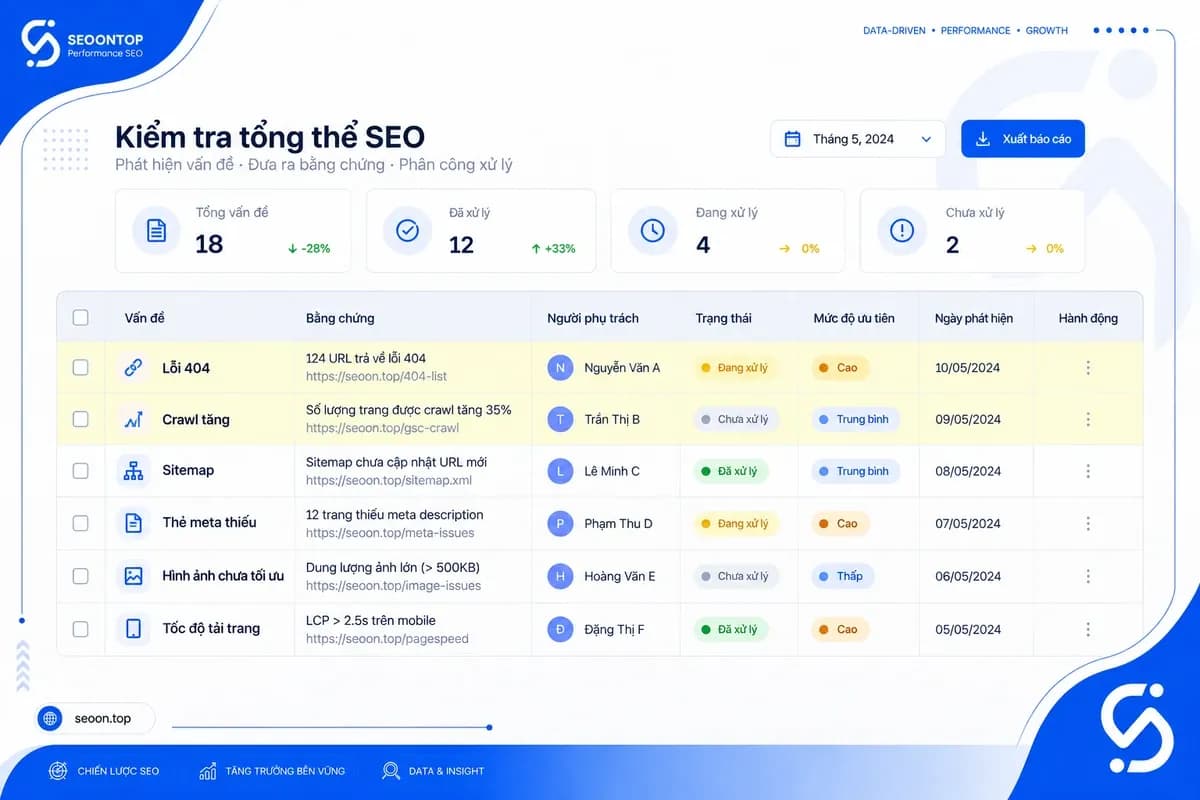Sort by the Ngày phát hiện column header
1200x800 pixels.
(974, 318)
